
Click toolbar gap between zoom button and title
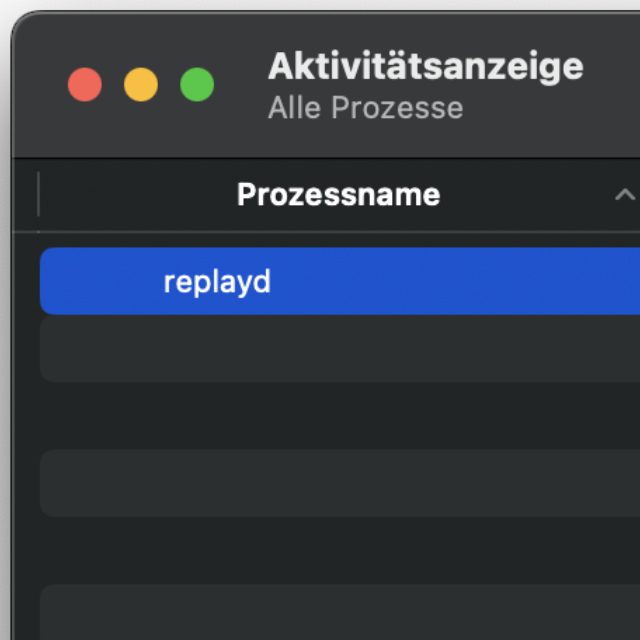(x=241, y=85)
